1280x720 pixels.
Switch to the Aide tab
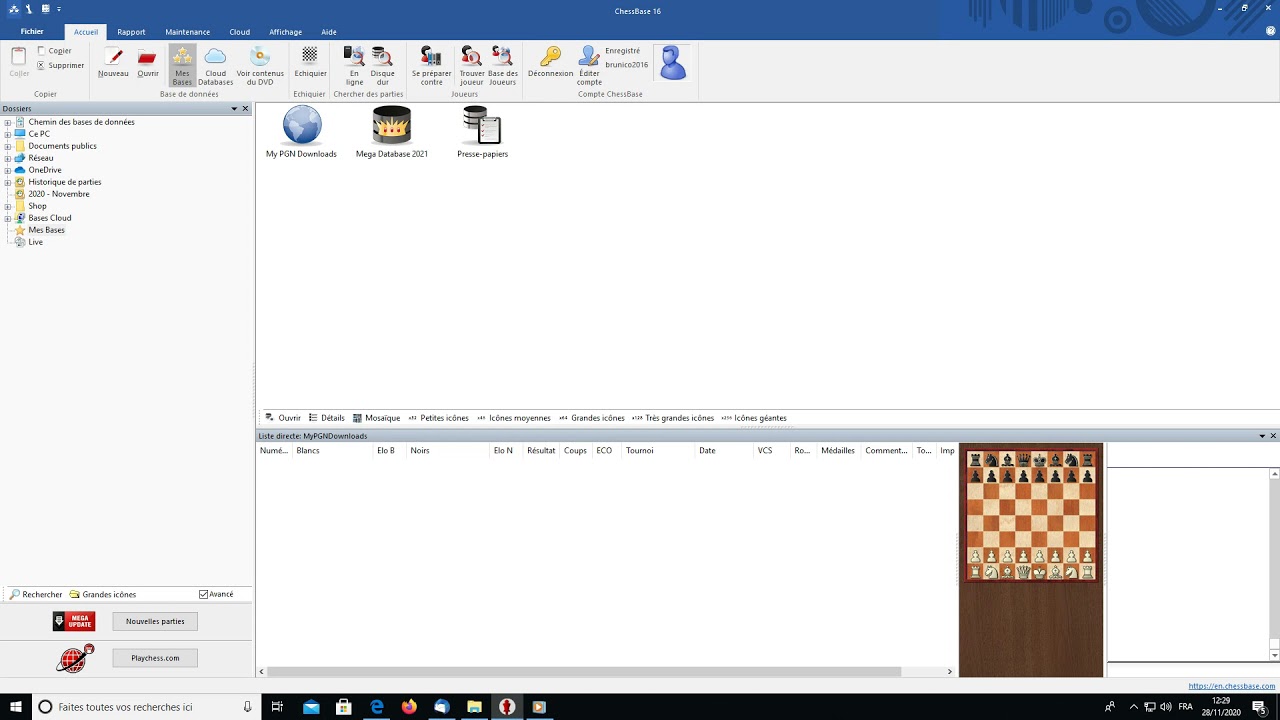click(x=329, y=32)
